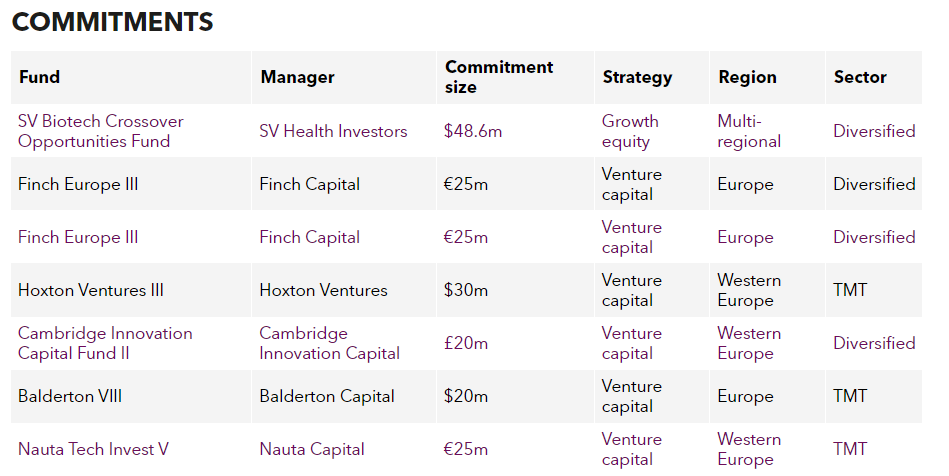The height and width of the screenshot is (476, 949).
Task: Click the Nauta Capital manager name
Action: [312, 449]
